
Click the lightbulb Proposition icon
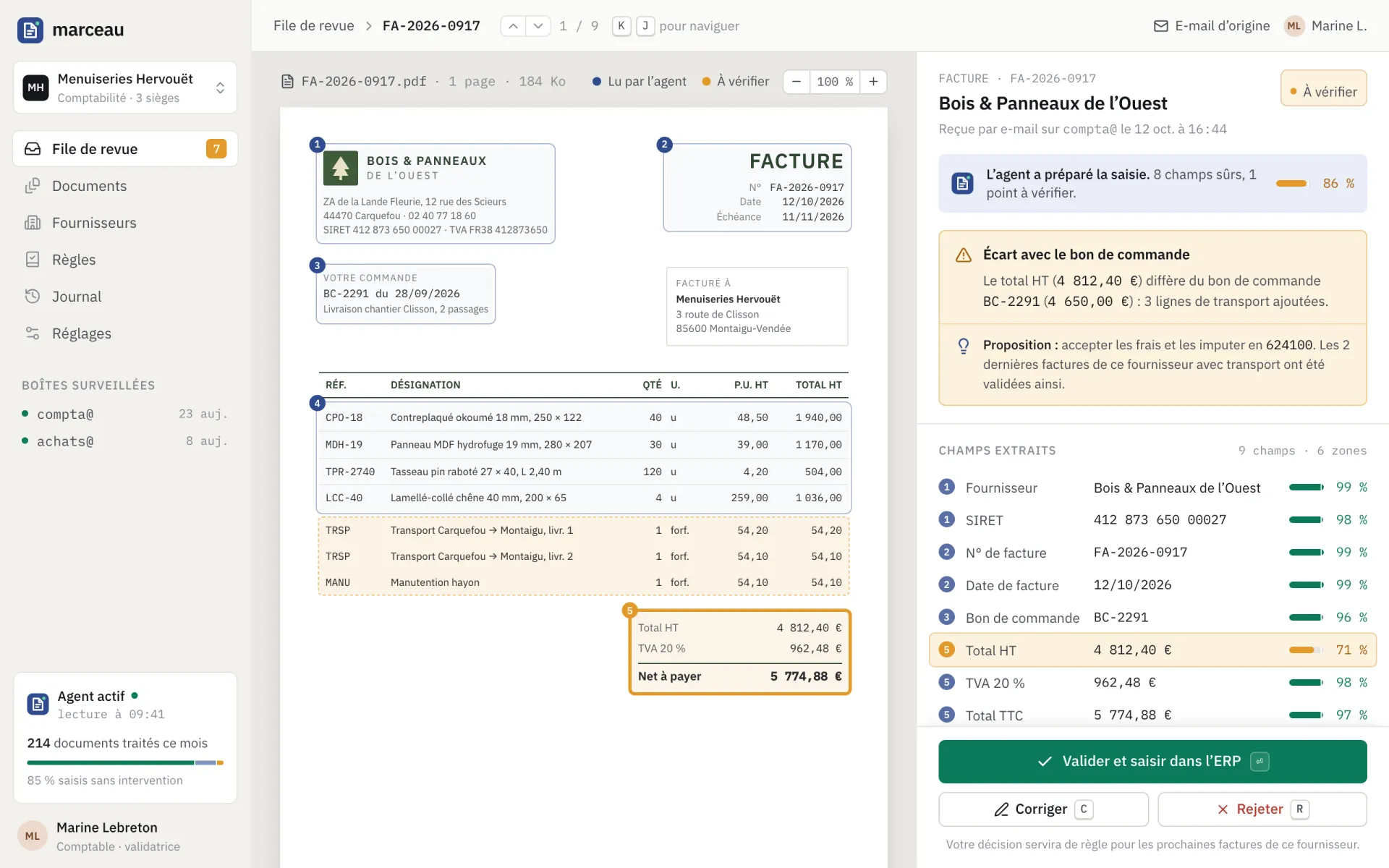(x=964, y=346)
